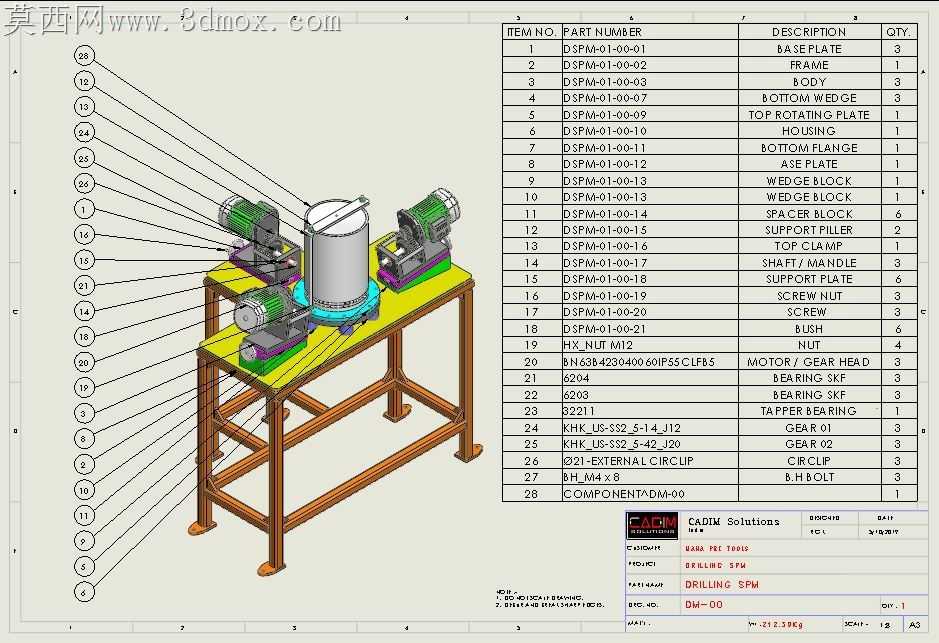Click part number KHK_US-SS2_5-14_J12

coord(650,427)
